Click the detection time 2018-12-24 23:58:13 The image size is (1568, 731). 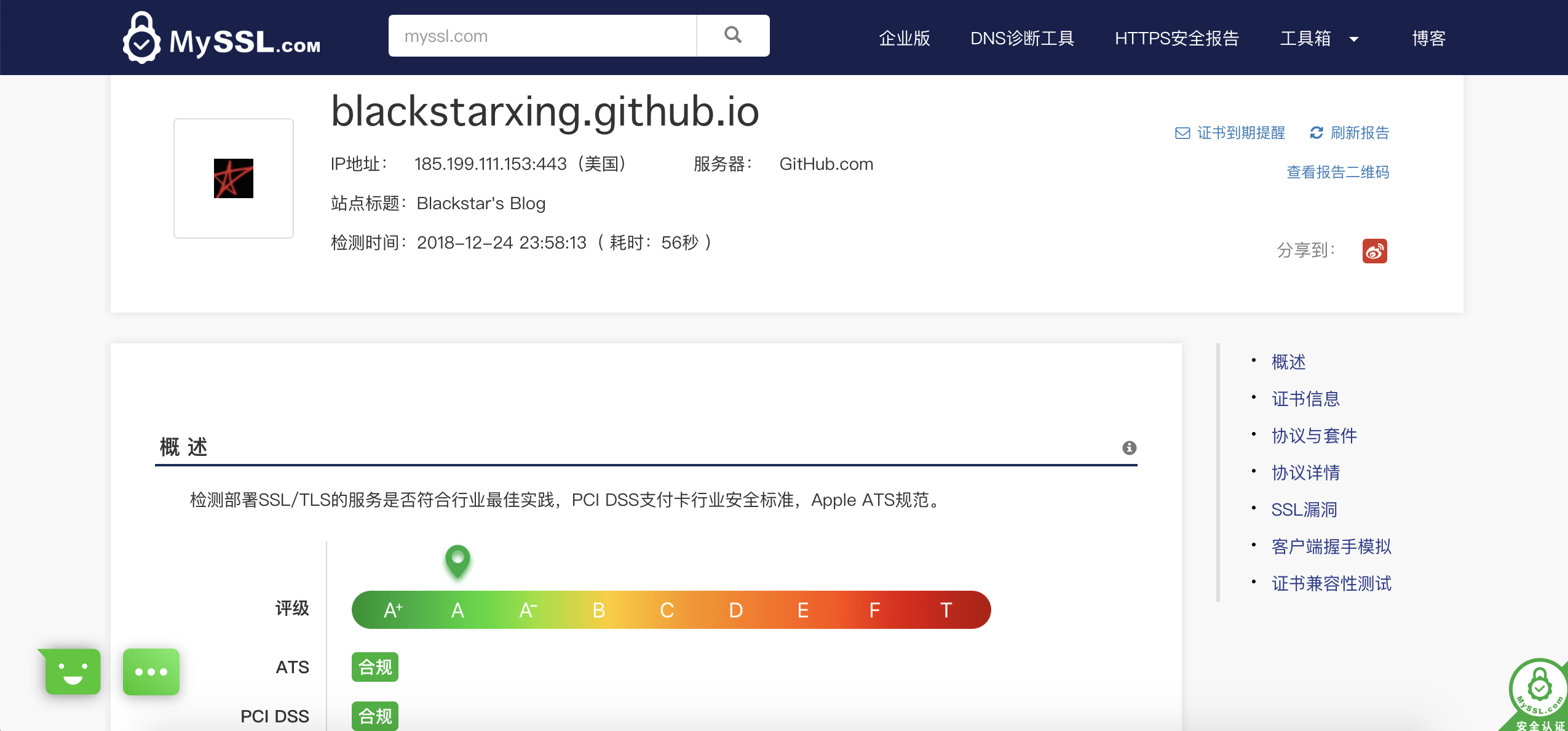coord(502,243)
